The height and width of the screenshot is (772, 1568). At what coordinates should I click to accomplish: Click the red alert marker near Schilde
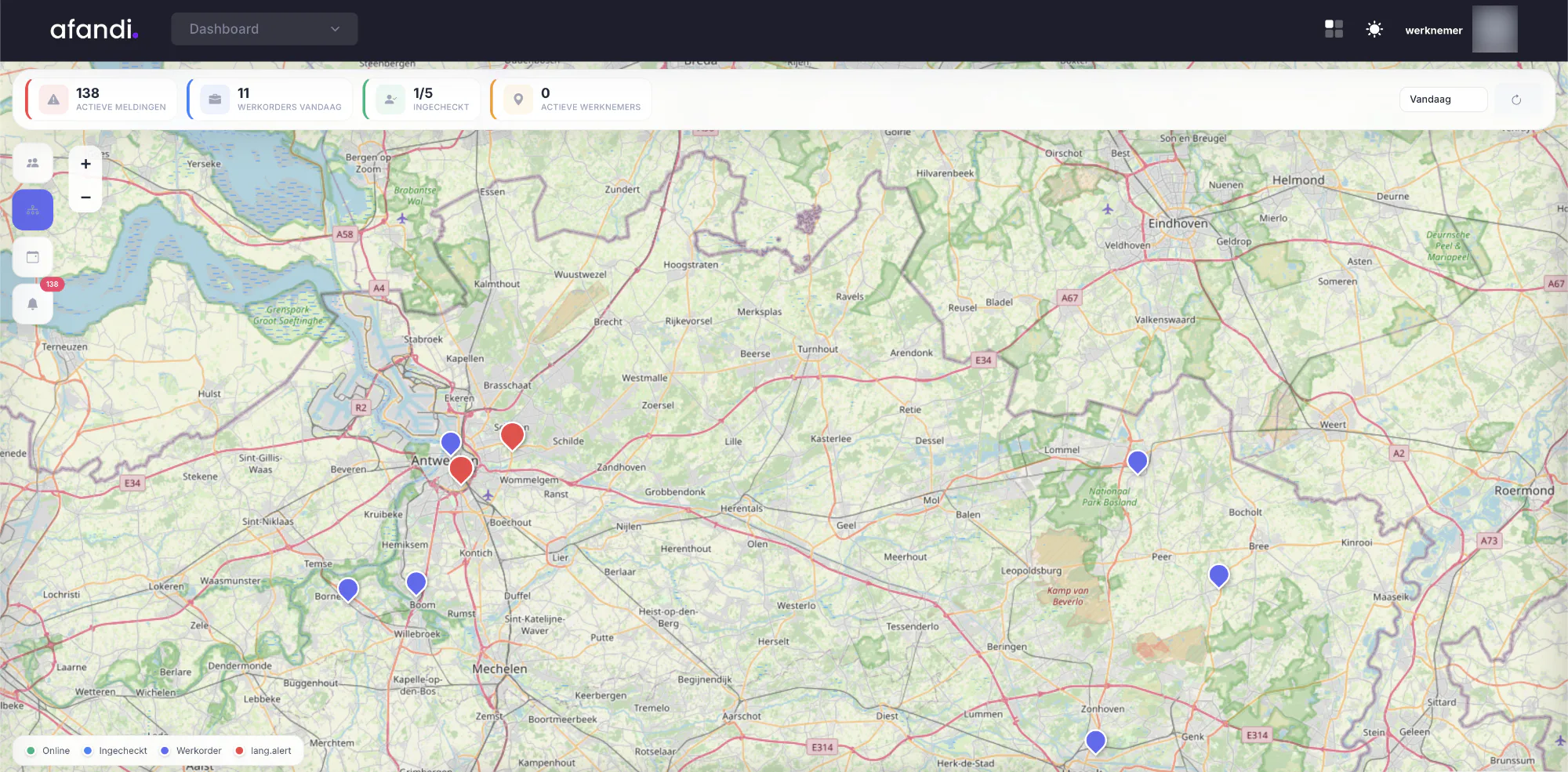coord(512,435)
